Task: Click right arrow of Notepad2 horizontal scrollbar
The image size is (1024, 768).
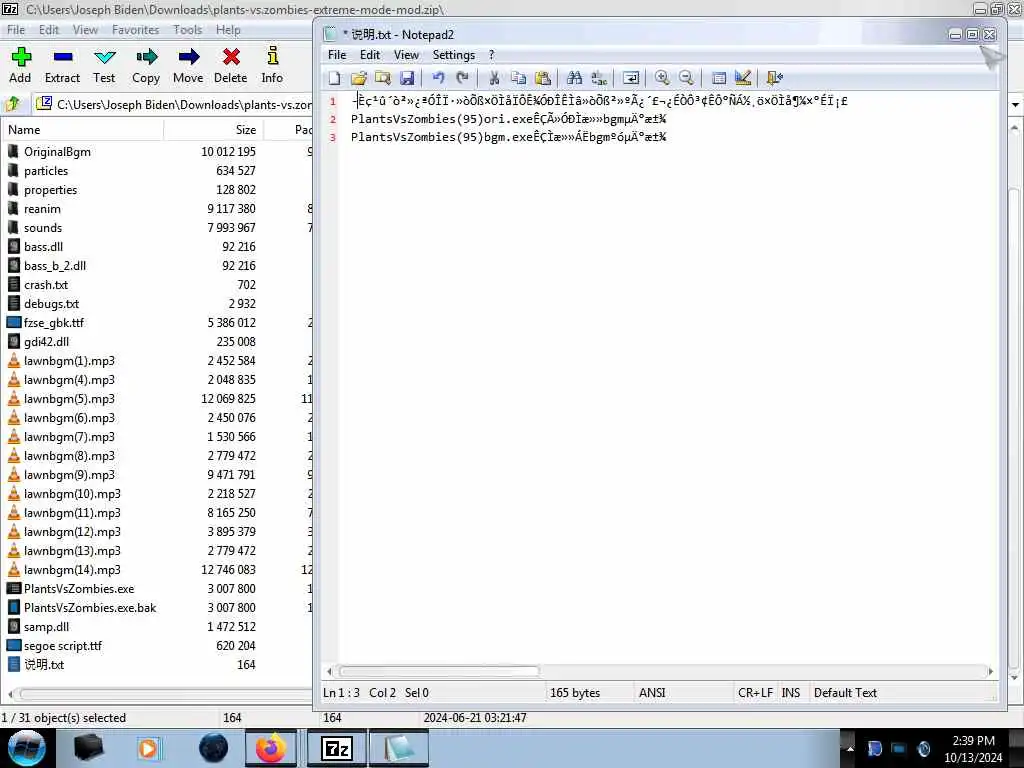Action: pyautogui.click(x=991, y=671)
